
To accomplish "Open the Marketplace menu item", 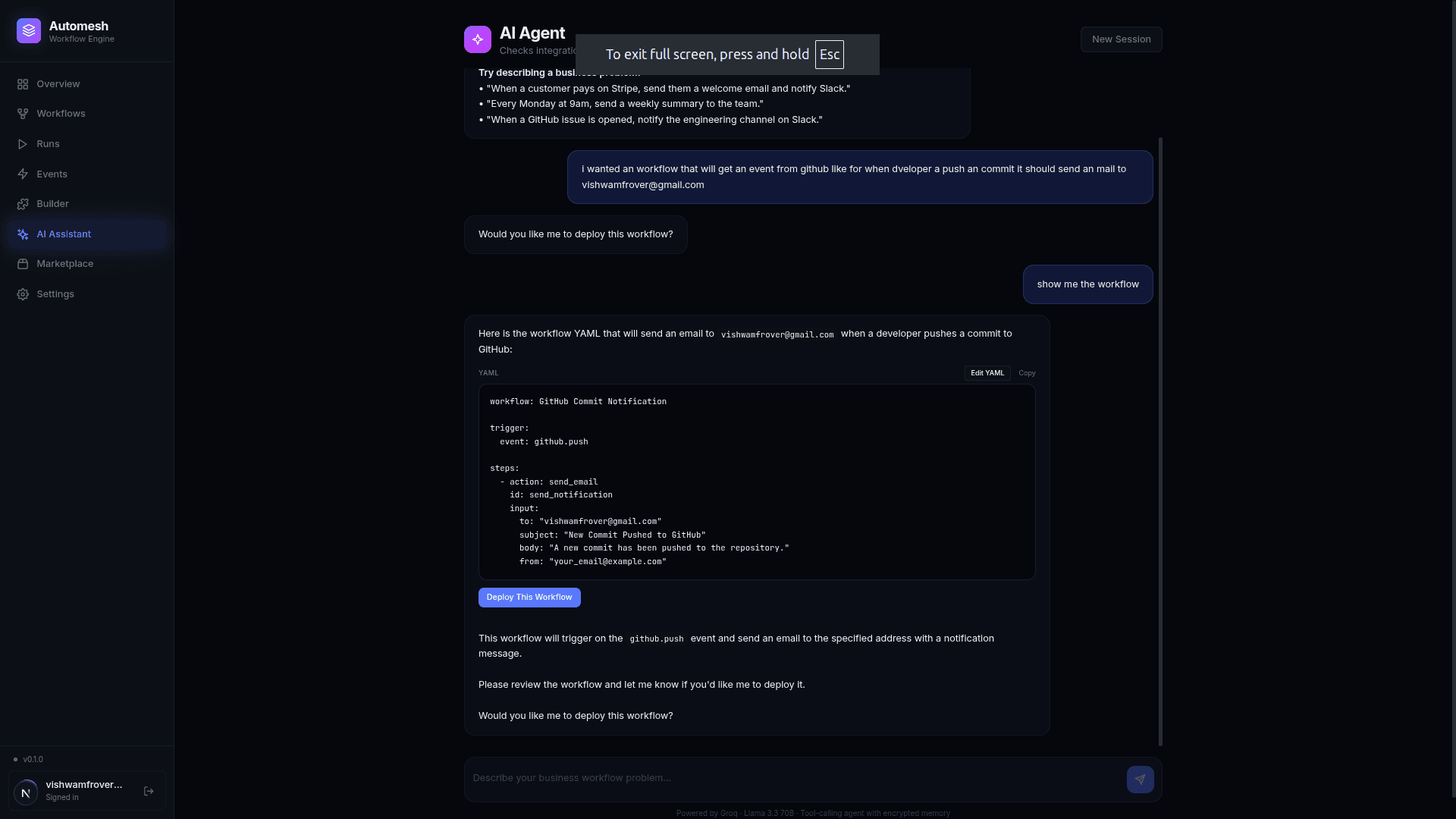I will pyautogui.click(x=65, y=264).
